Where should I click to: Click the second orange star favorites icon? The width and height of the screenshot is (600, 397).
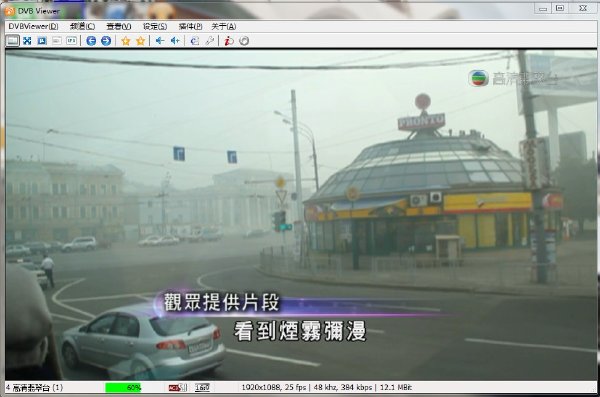tap(140, 41)
